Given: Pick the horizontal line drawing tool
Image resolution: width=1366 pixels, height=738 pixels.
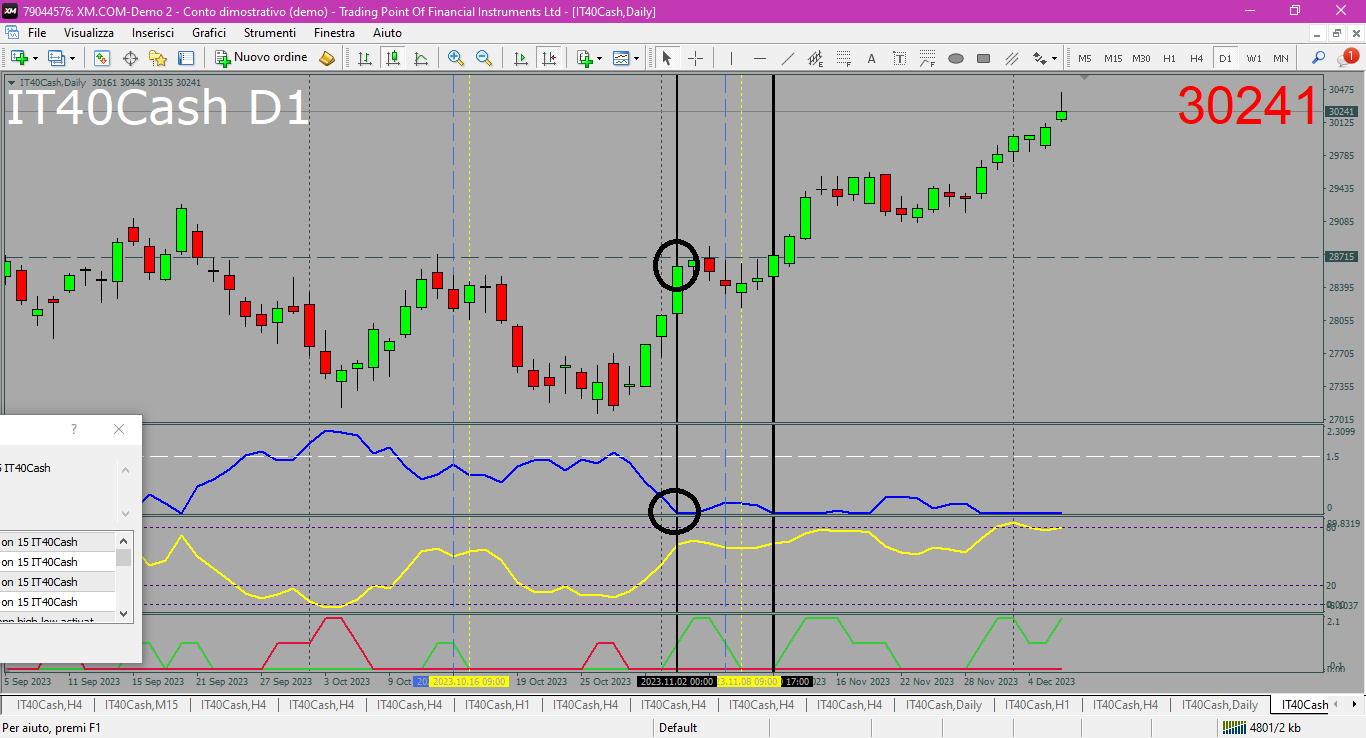Looking at the screenshot, I should click(x=759, y=58).
